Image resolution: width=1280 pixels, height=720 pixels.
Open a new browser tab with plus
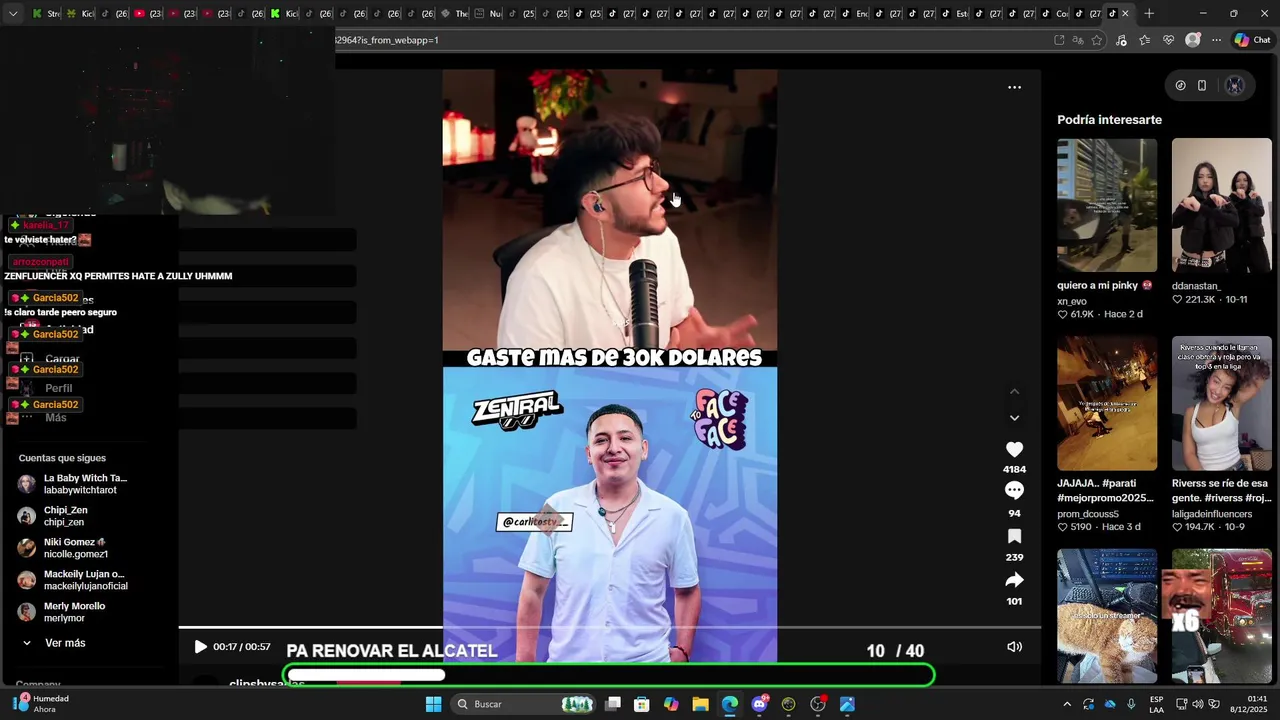tap(1149, 13)
